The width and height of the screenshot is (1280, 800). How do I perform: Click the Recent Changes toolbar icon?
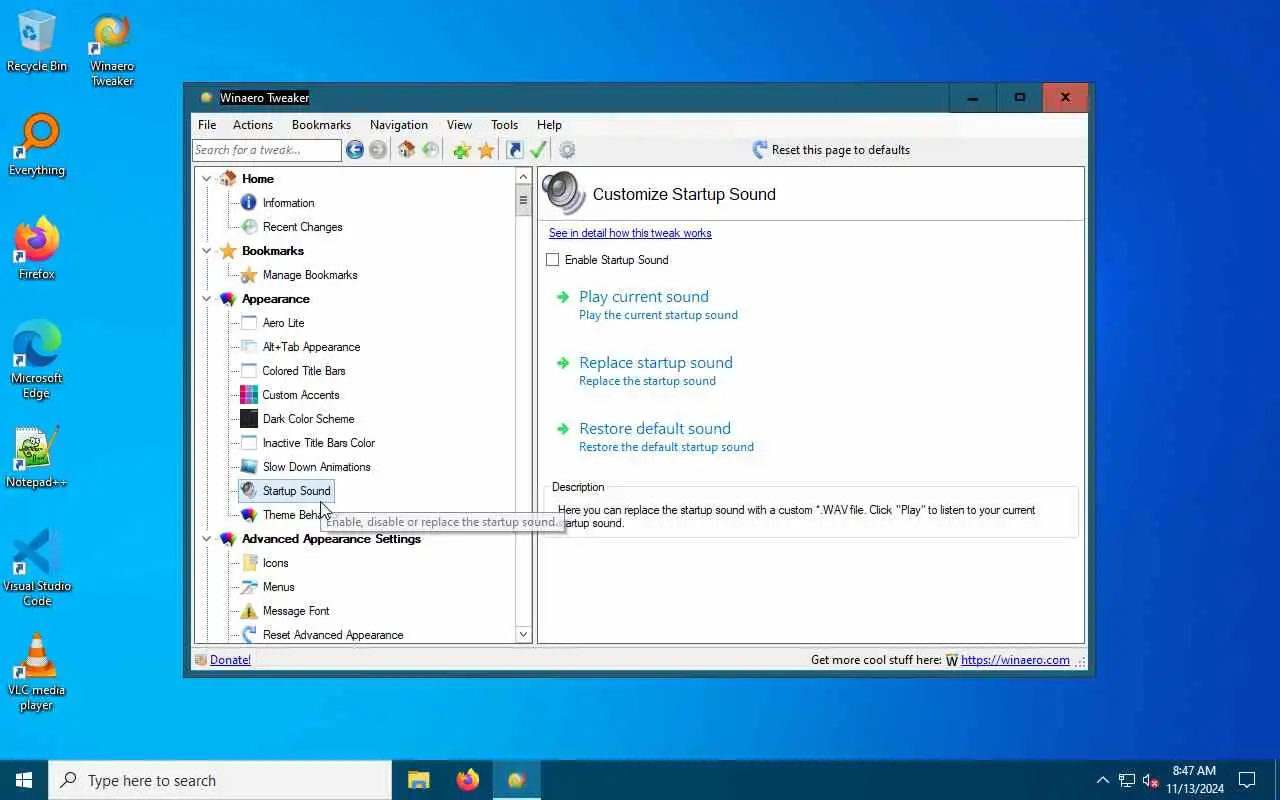coord(430,150)
